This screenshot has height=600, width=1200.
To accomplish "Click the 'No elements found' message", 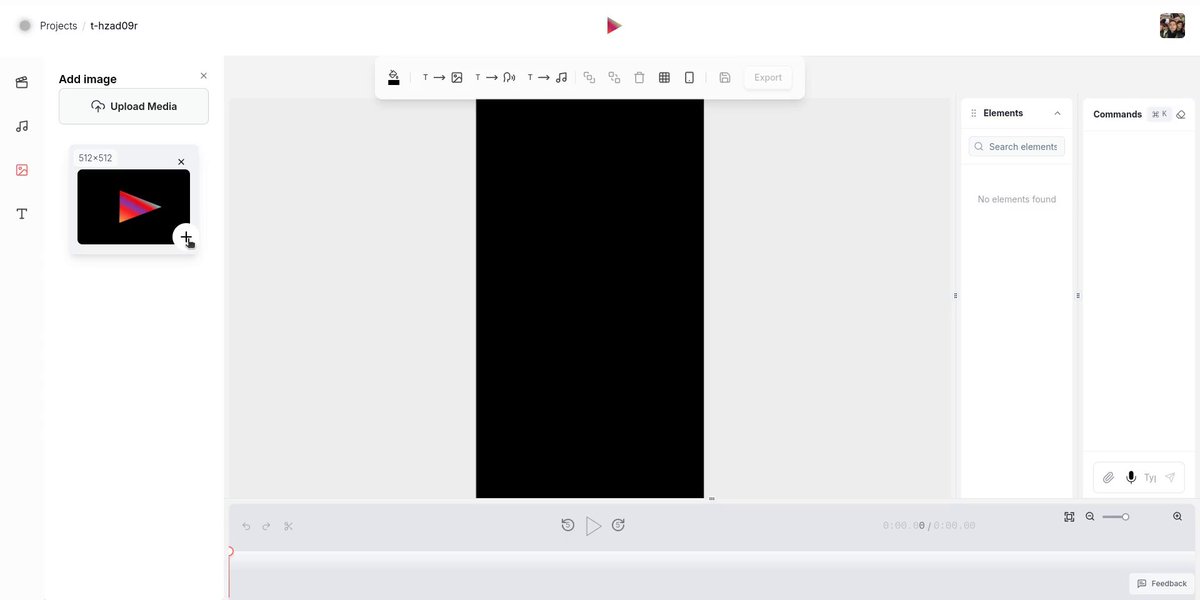I will [x=1017, y=199].
